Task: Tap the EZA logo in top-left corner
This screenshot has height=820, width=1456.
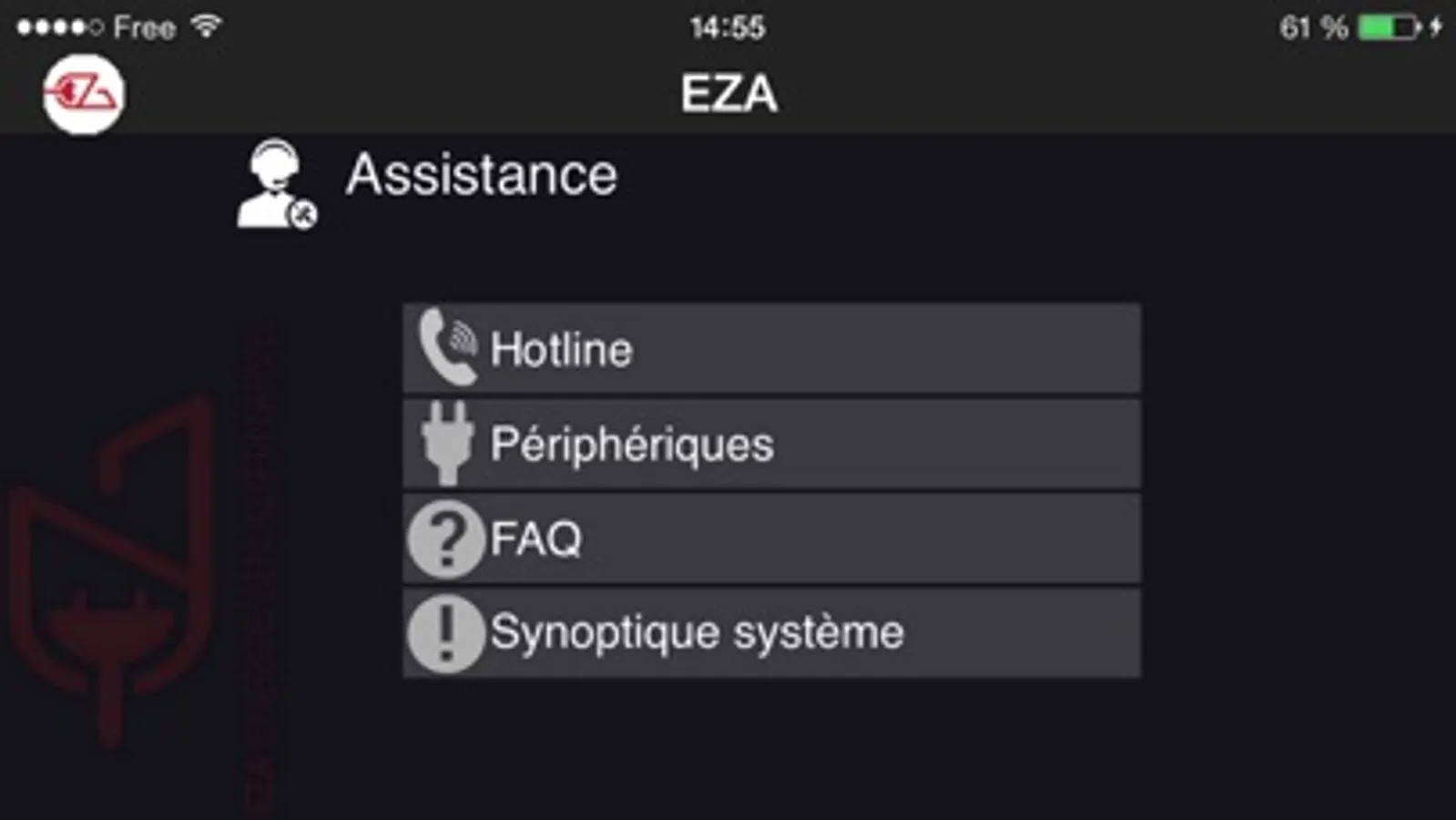Action: coord(83,94)
